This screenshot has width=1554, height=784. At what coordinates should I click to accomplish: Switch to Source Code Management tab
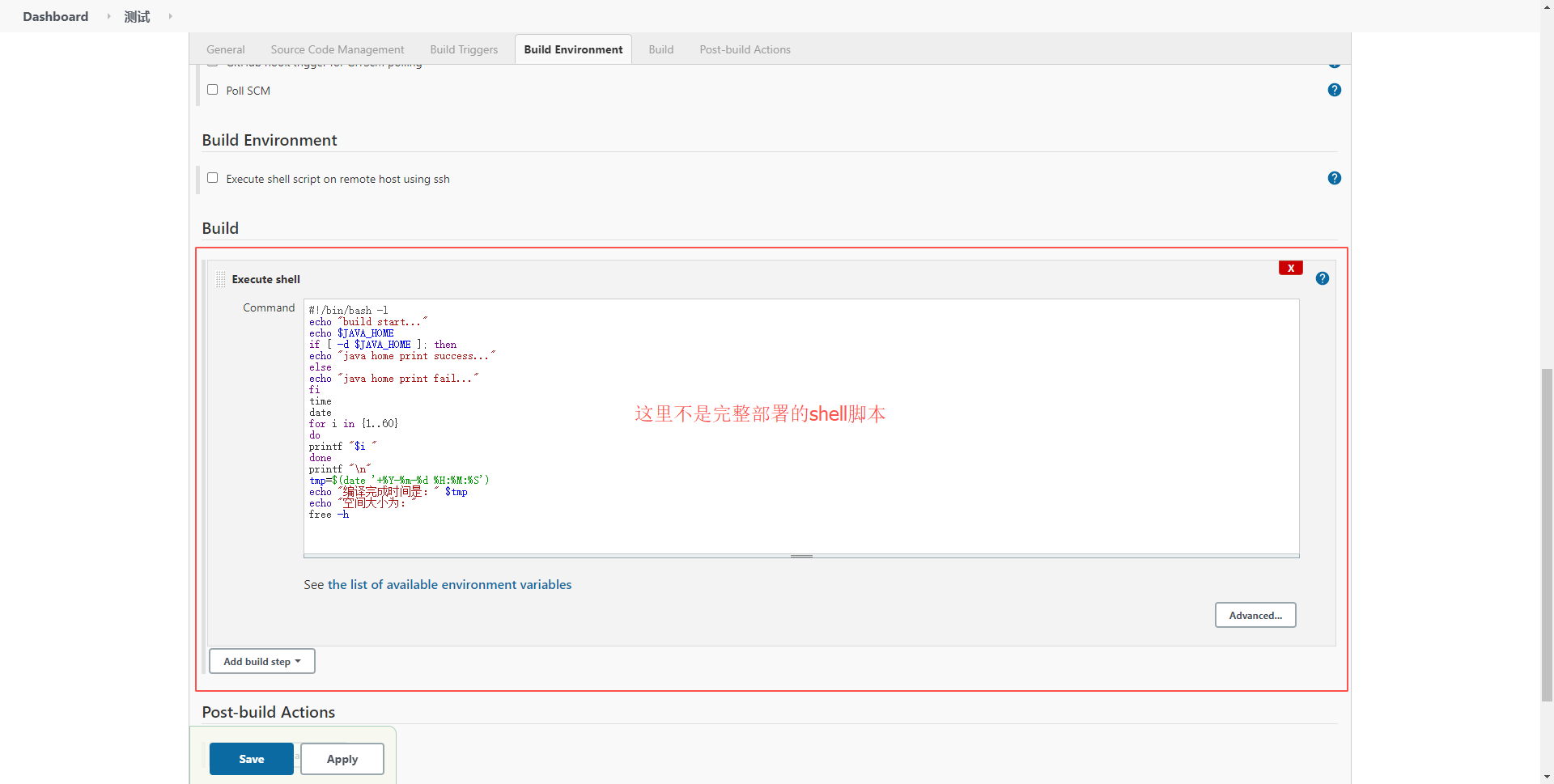[337, 49]
